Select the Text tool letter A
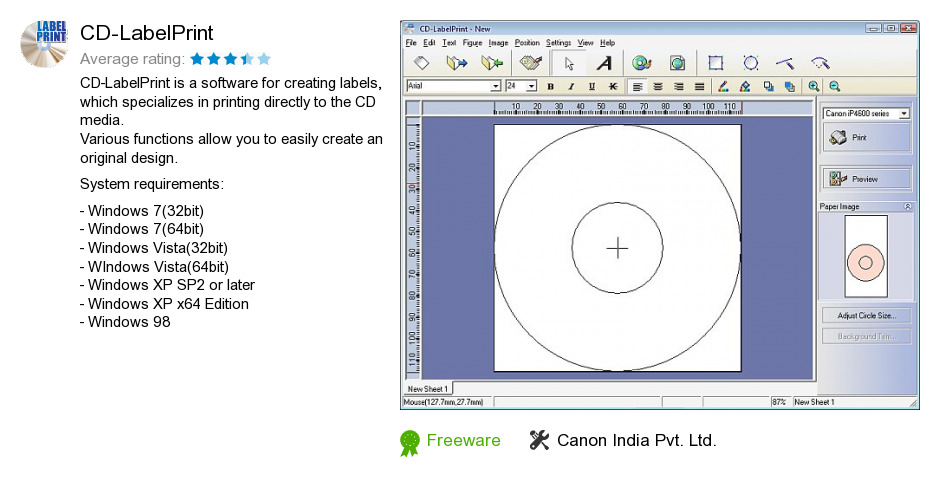The image size is (940, 487). pos(604,63)
